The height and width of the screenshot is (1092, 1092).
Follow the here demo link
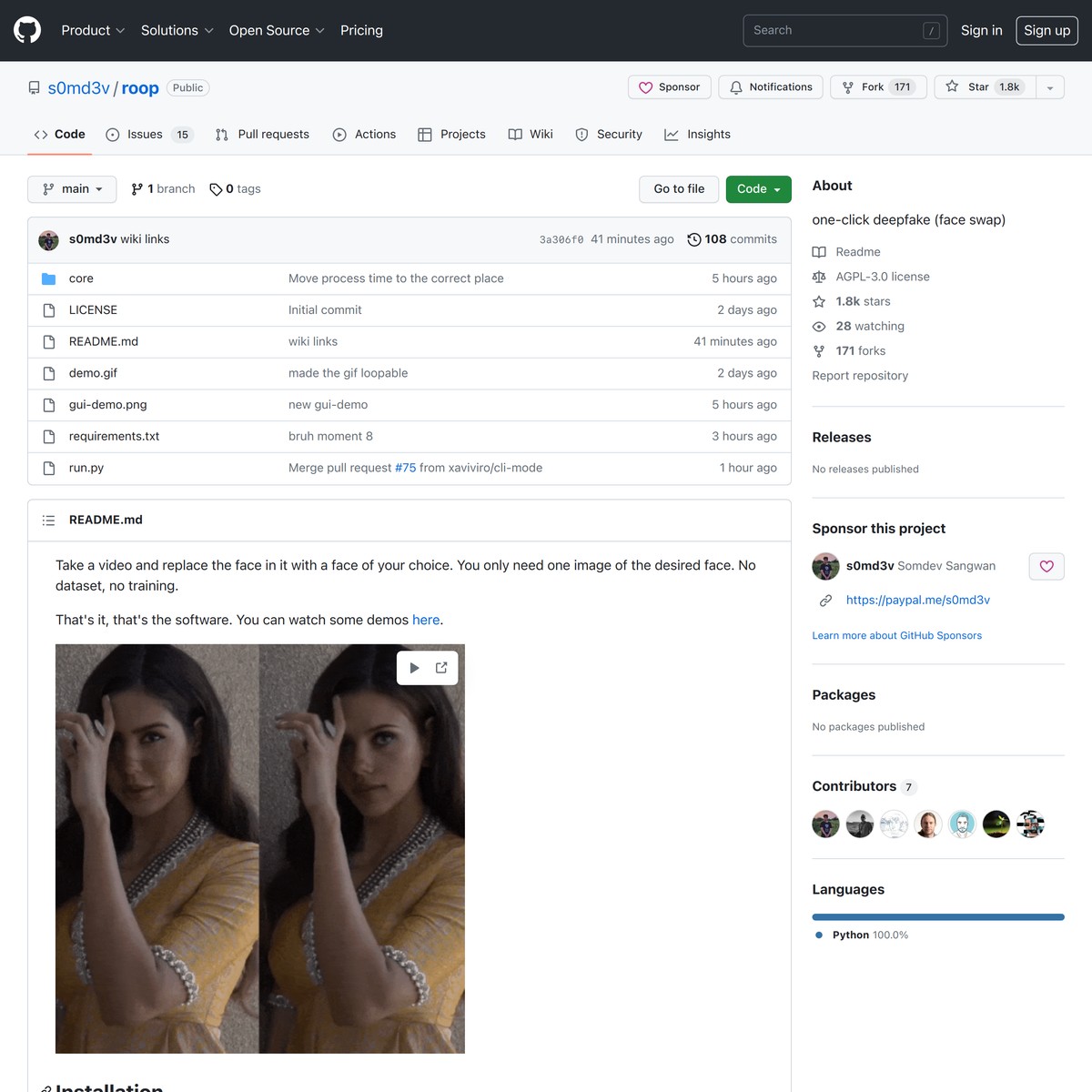[426, 620]
